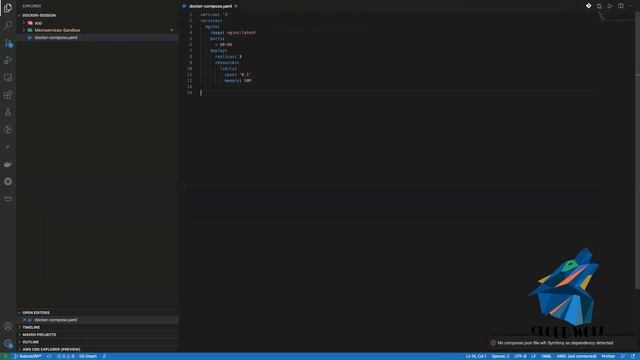Screen dimensions: 640x360
Task: Click the Git Graph status bar button
Action: coord(88,356)
